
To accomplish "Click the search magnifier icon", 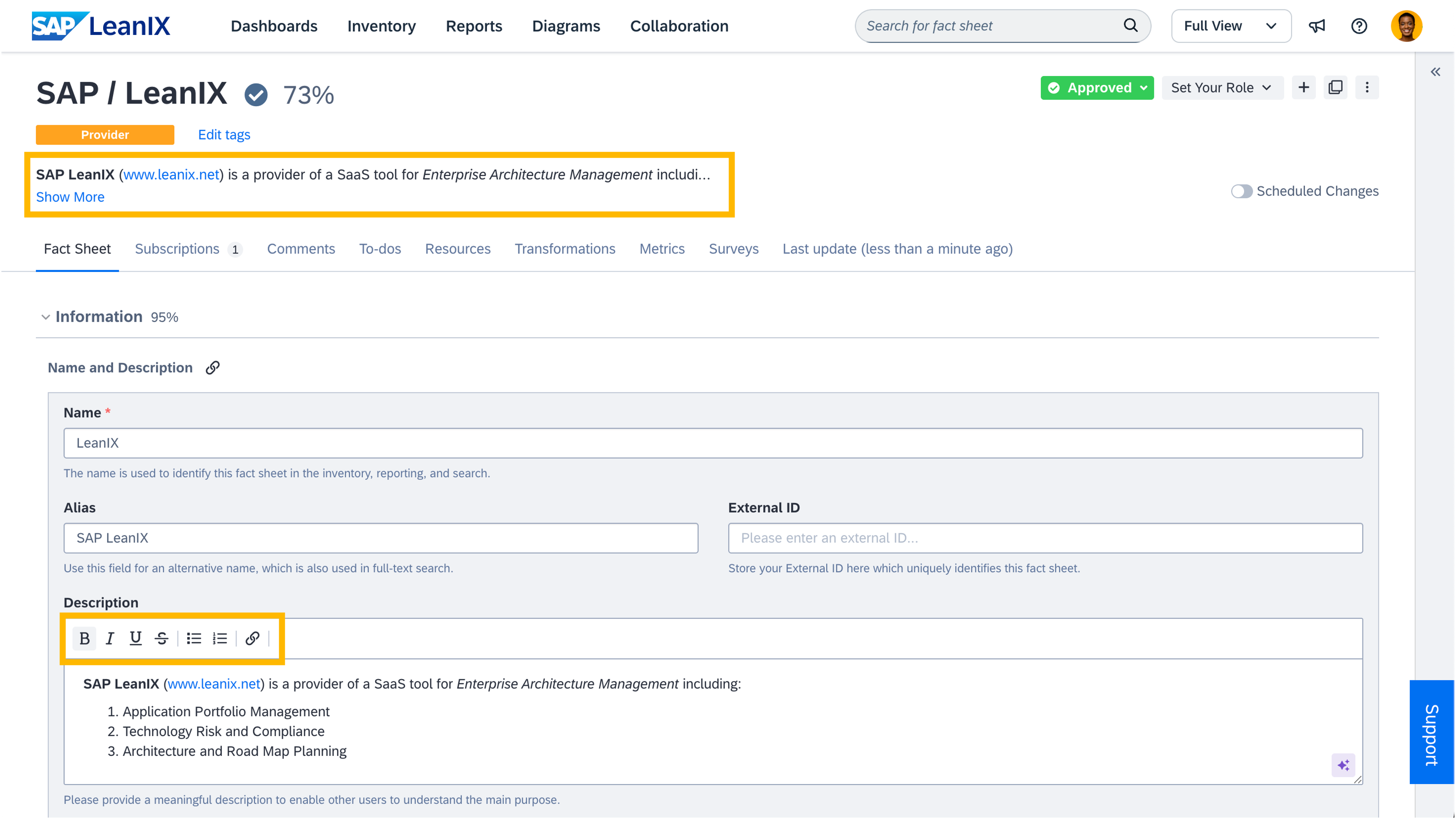I will (1130, 25).
